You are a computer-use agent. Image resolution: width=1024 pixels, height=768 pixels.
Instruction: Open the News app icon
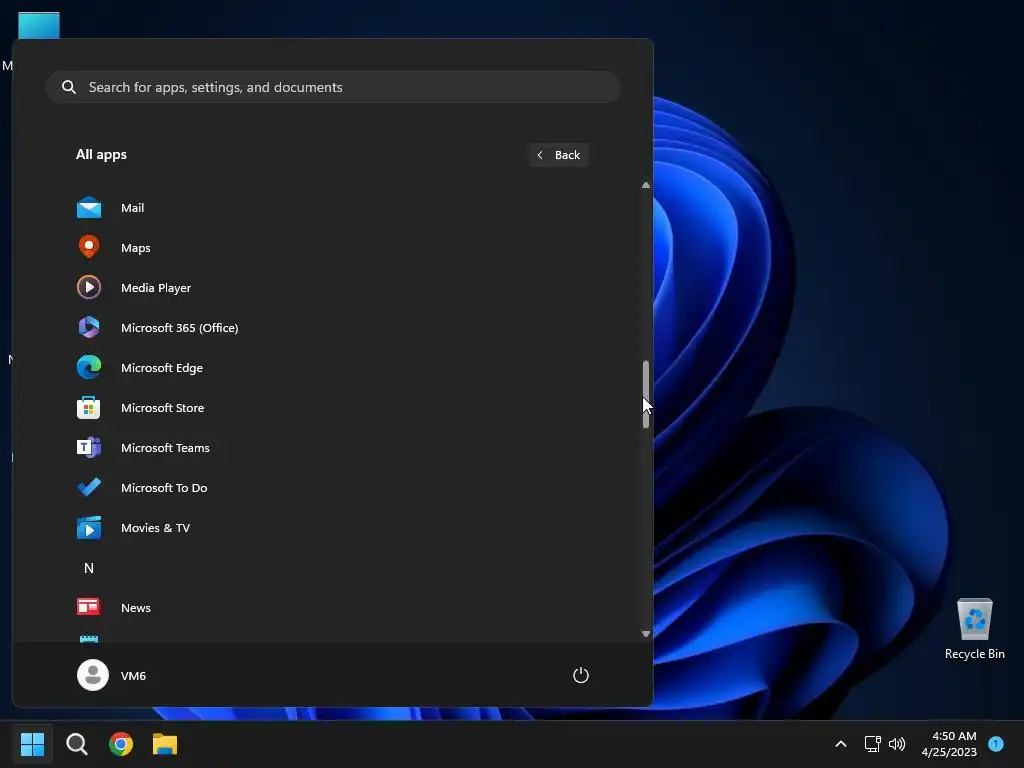(89, 607)
